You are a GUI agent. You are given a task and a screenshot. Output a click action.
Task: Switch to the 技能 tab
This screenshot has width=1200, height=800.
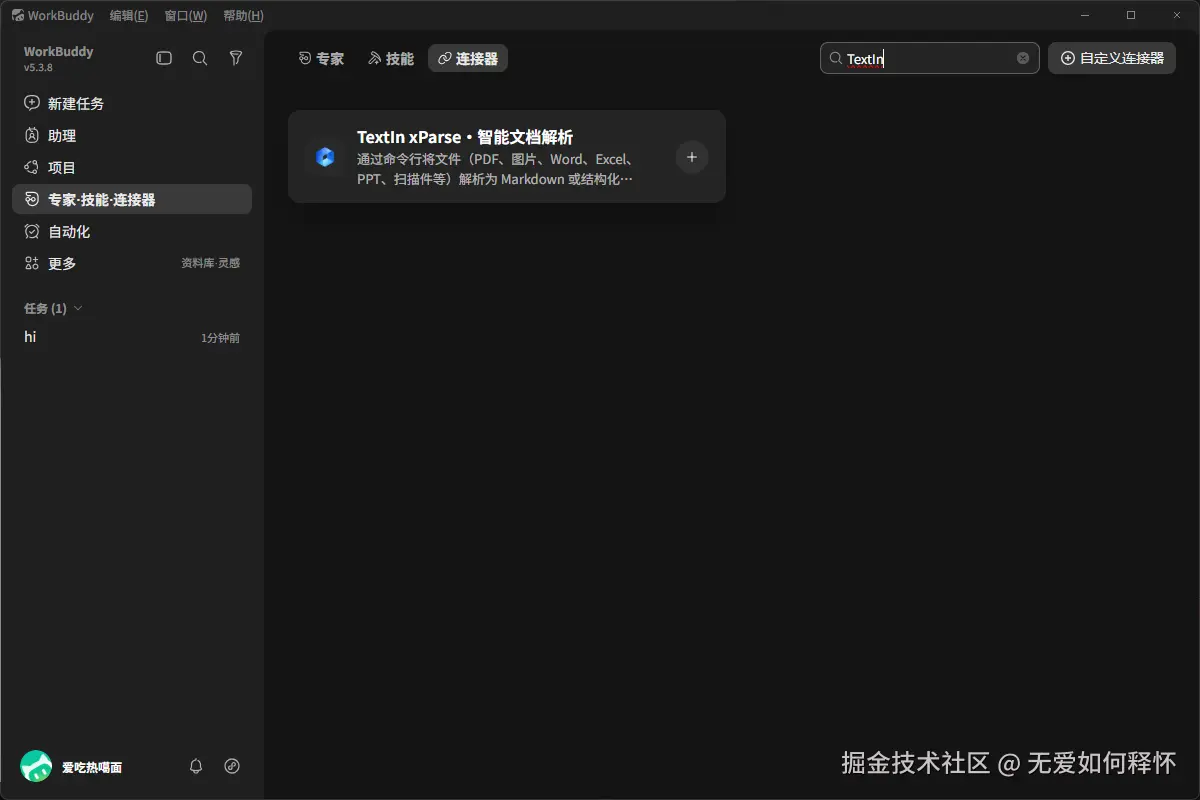click(x=390, y=59)
